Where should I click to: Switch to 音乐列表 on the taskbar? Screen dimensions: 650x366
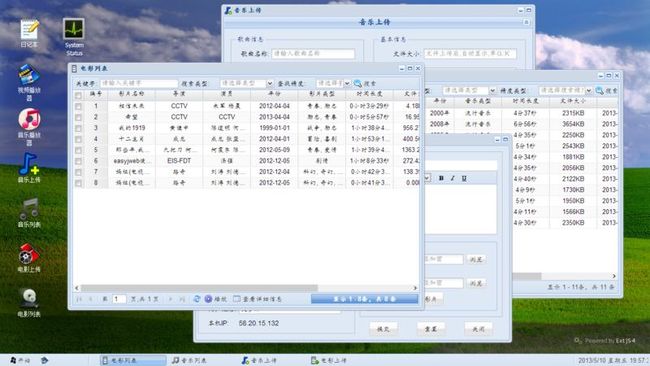point(189,360)
